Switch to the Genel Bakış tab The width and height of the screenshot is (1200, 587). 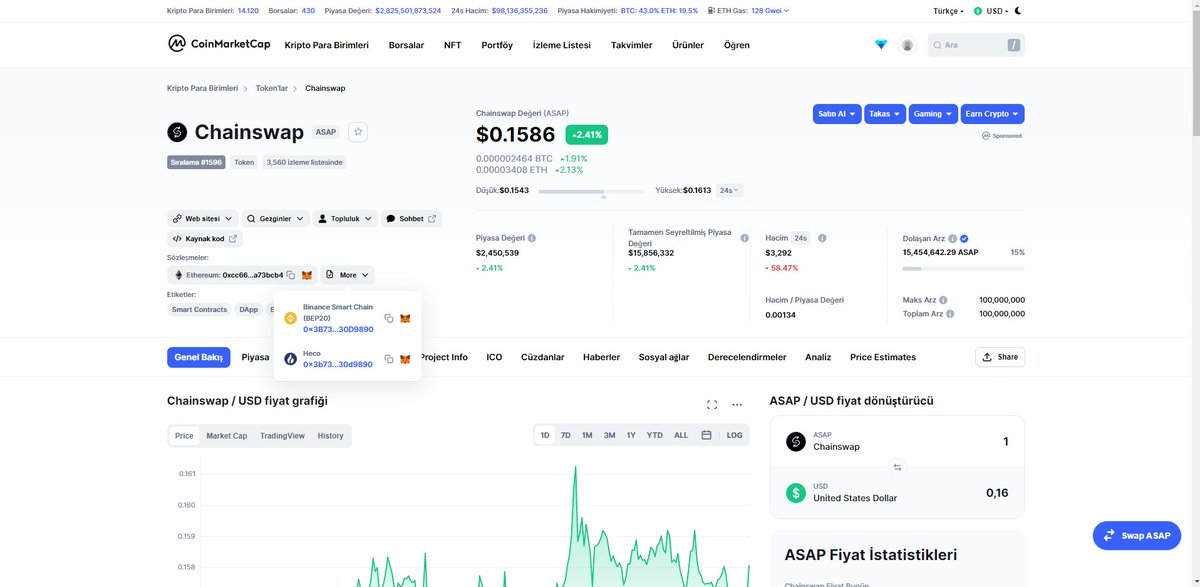(199, 357)
